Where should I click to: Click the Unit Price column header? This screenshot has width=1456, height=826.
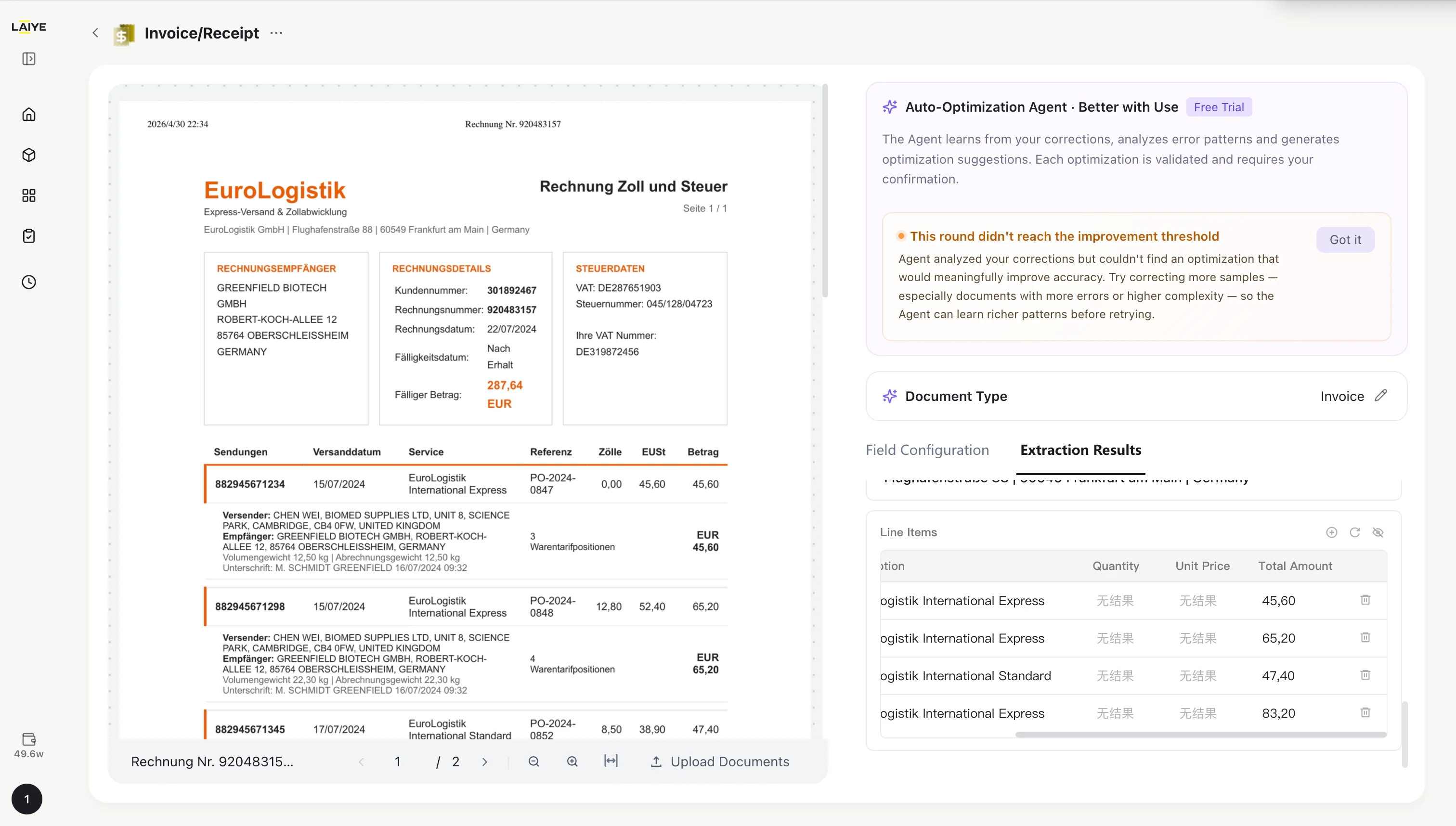point(1202,566)
